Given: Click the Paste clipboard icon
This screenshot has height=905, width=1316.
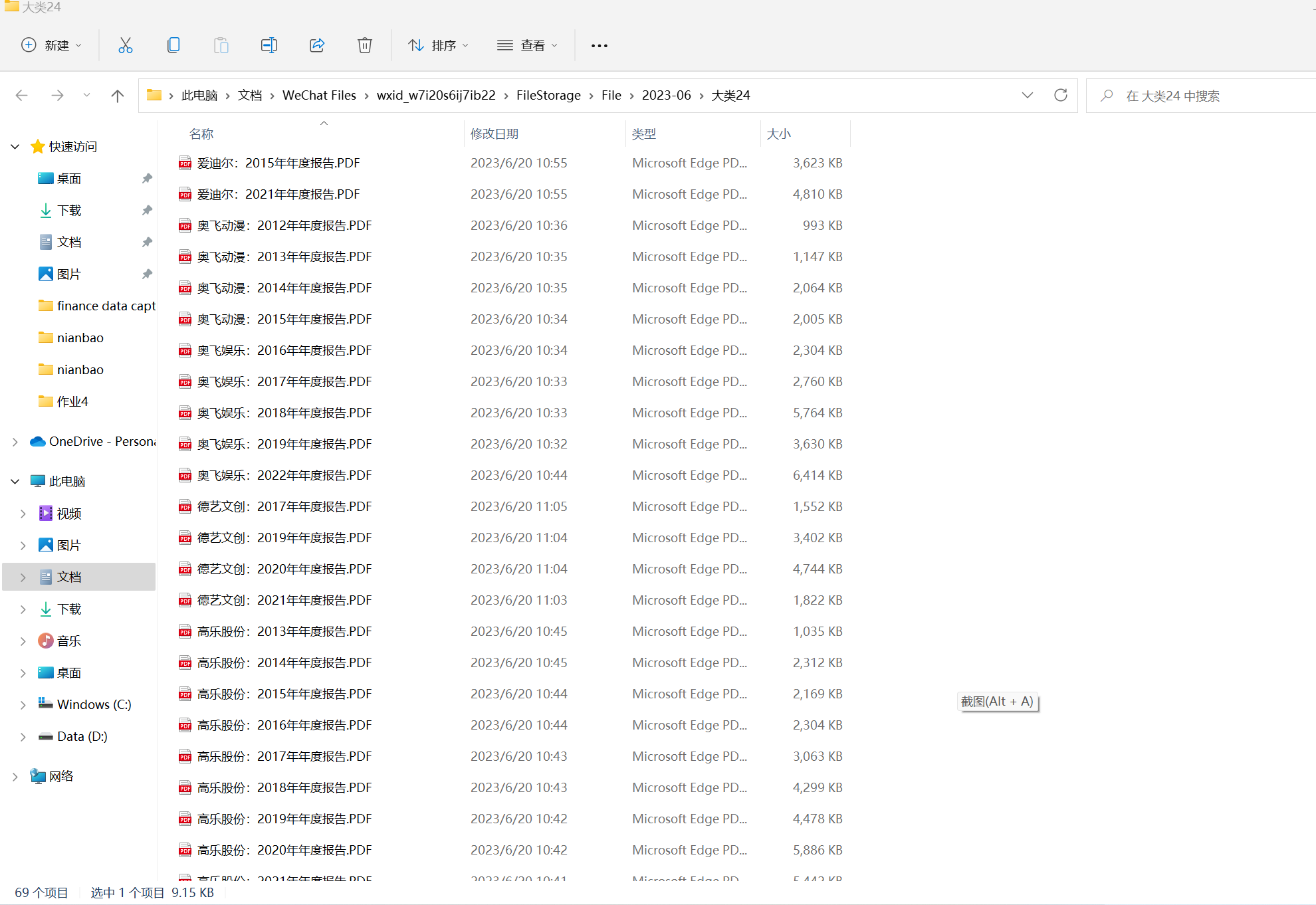Looking at the screenshot, I should tap(221, 45).
